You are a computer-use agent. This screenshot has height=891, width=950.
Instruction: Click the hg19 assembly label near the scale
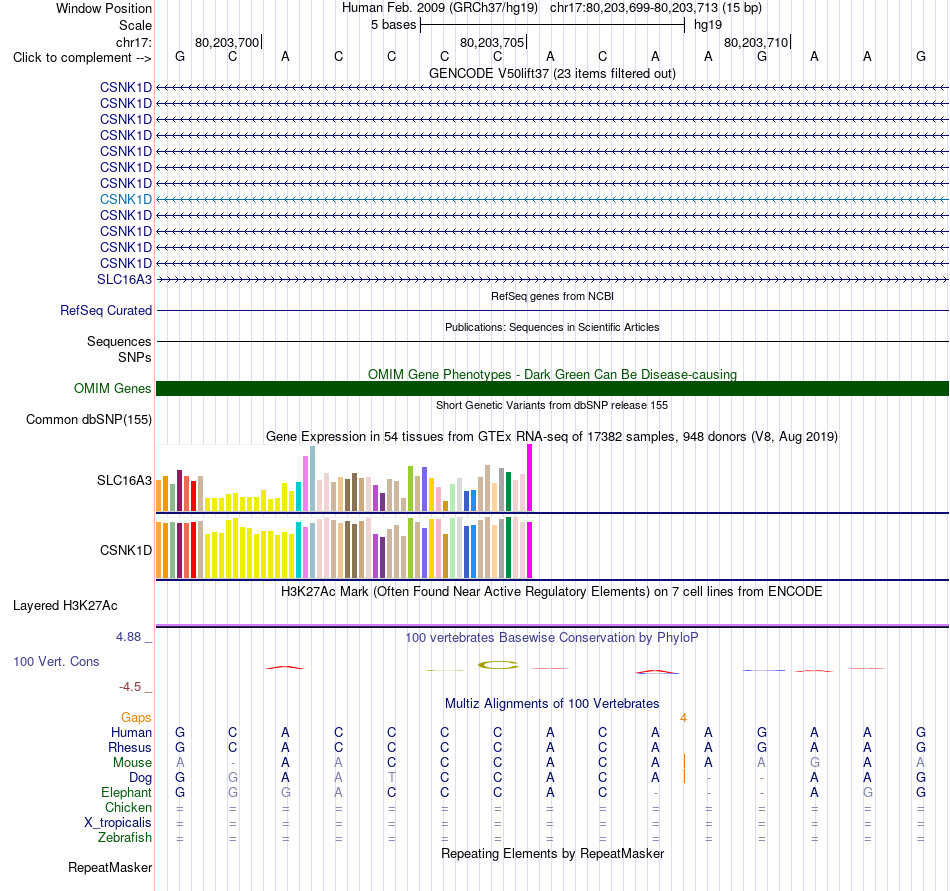tap(708, 25)
